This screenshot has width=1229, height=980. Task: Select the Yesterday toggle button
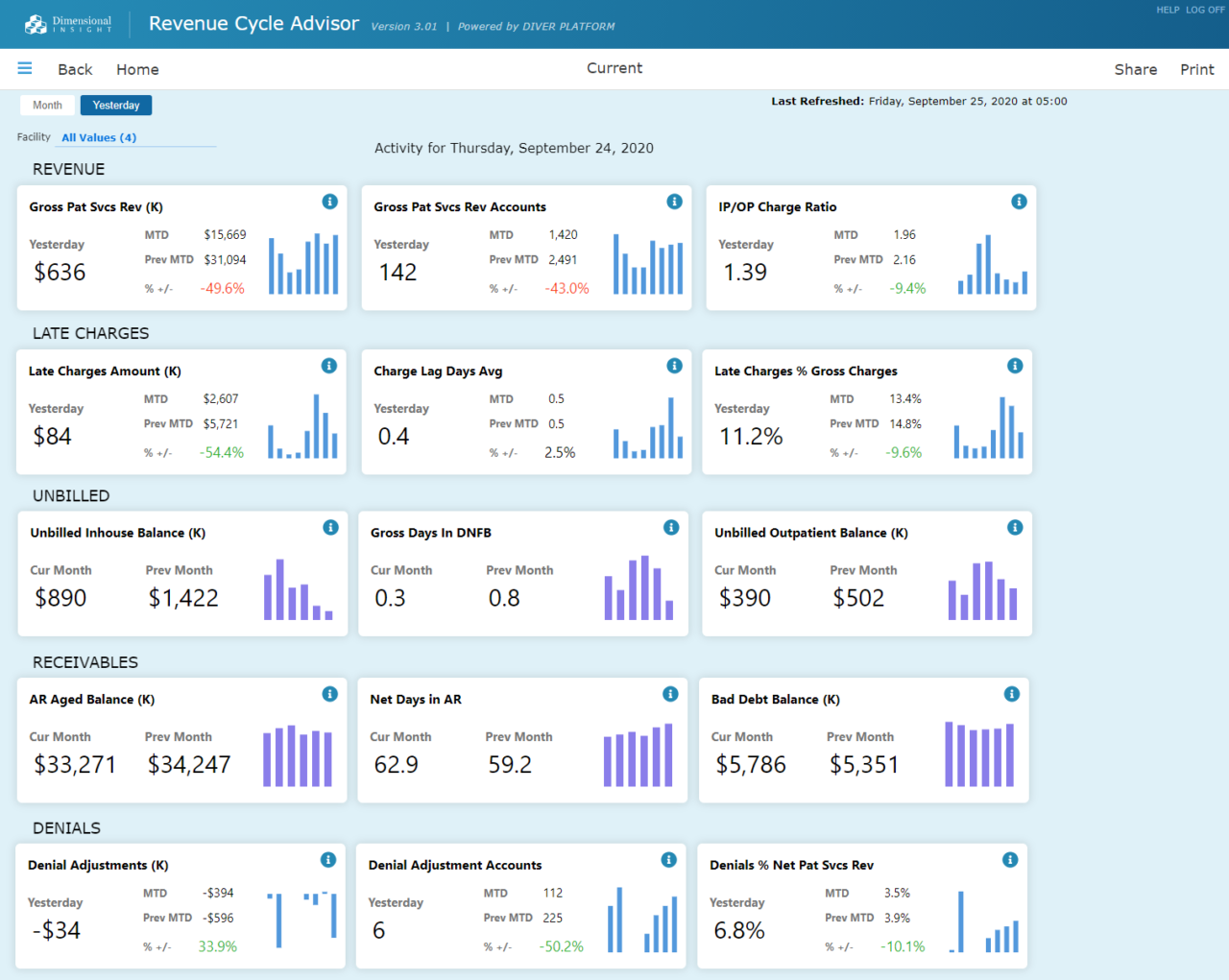pyautogui.click(x=115, y=105)
